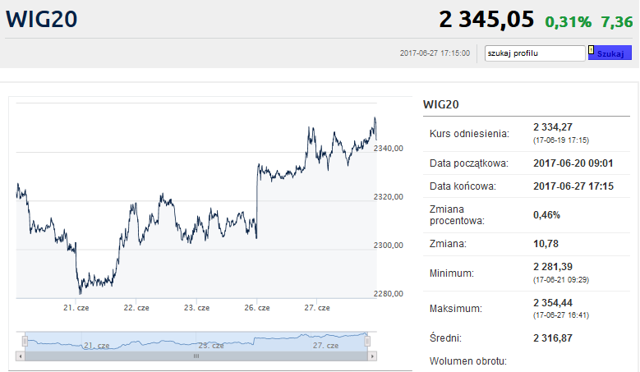Click the '26. cze' chart axis label
This screenshot has height=372, width=640.
point(257,308)
